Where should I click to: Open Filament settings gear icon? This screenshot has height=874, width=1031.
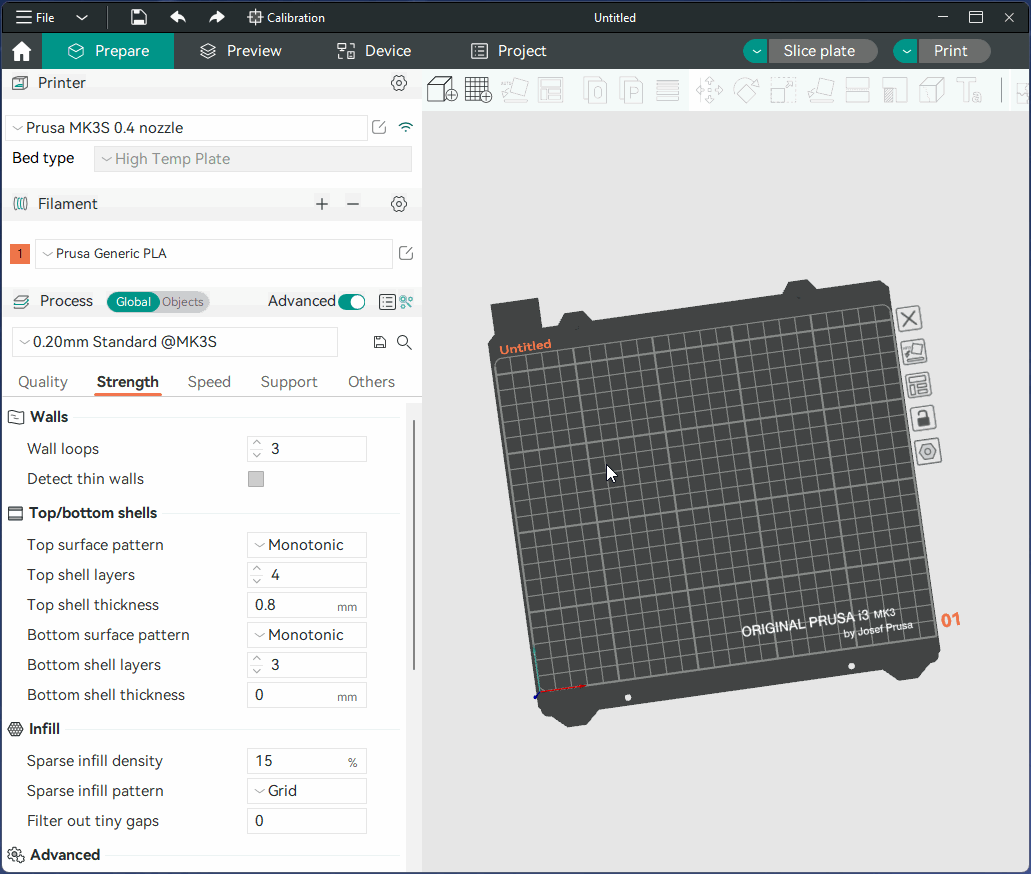pyautogui.click(x=398, y=204)
